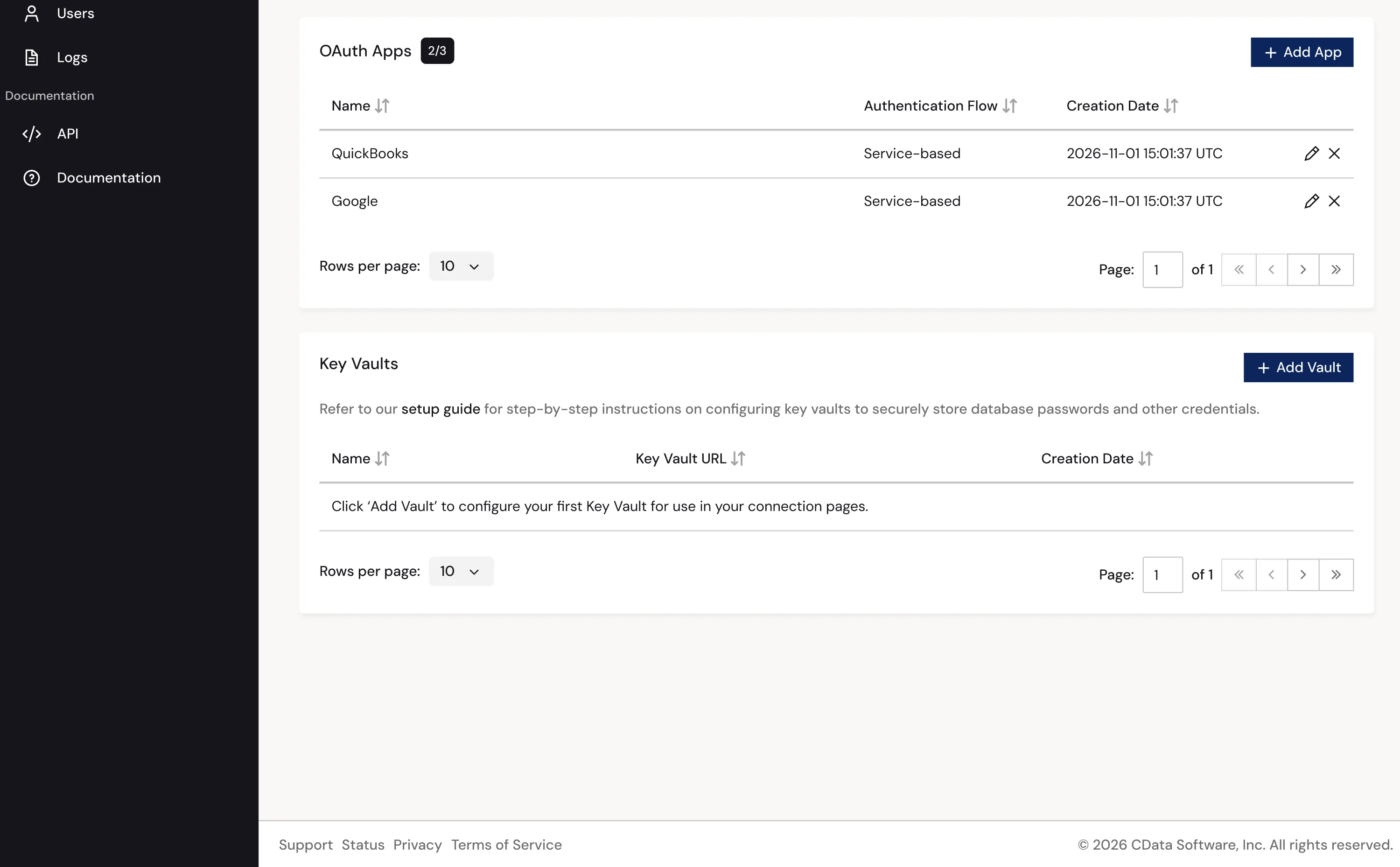
Task: Open the Privacy footer link
Action: coord(417,845)
